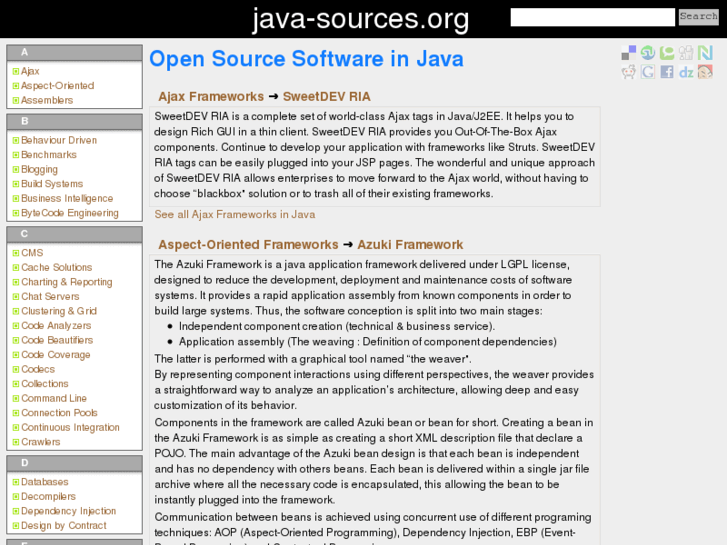Open the Assemblers category link
Viewport: 727px width, 545px height.
(x=47, y=100)
